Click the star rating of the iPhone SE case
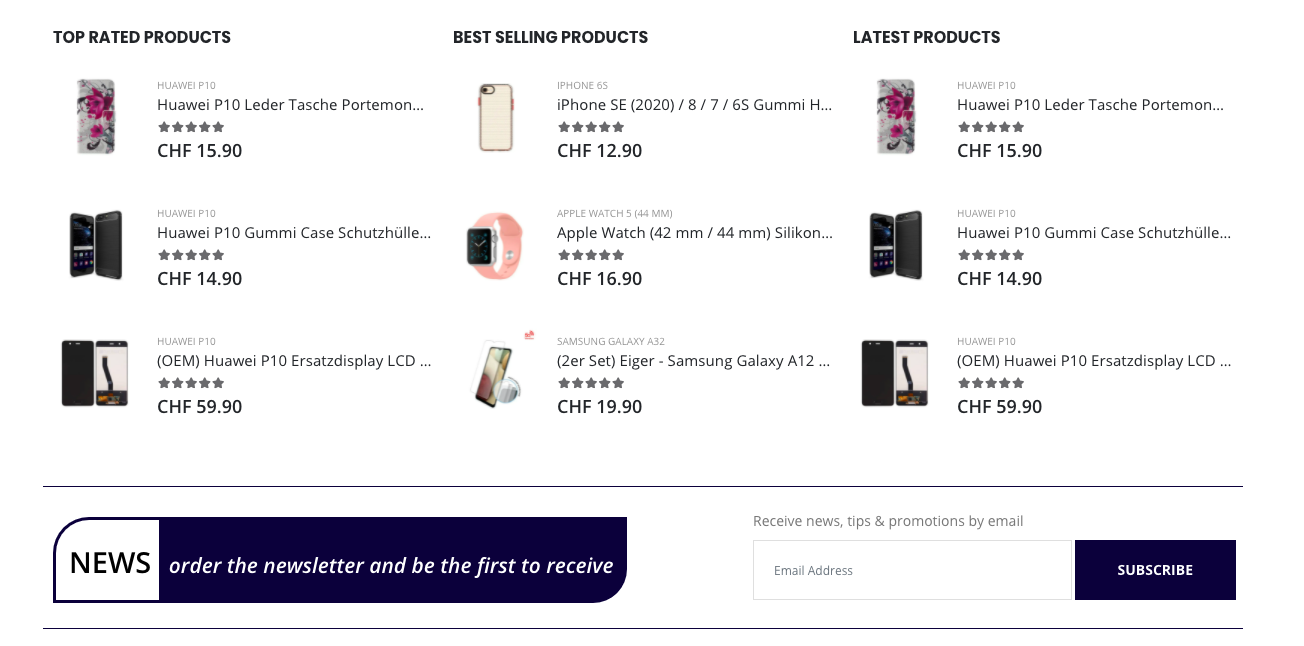Viewport: 1304px width, 646px height. tap(591, 127)
